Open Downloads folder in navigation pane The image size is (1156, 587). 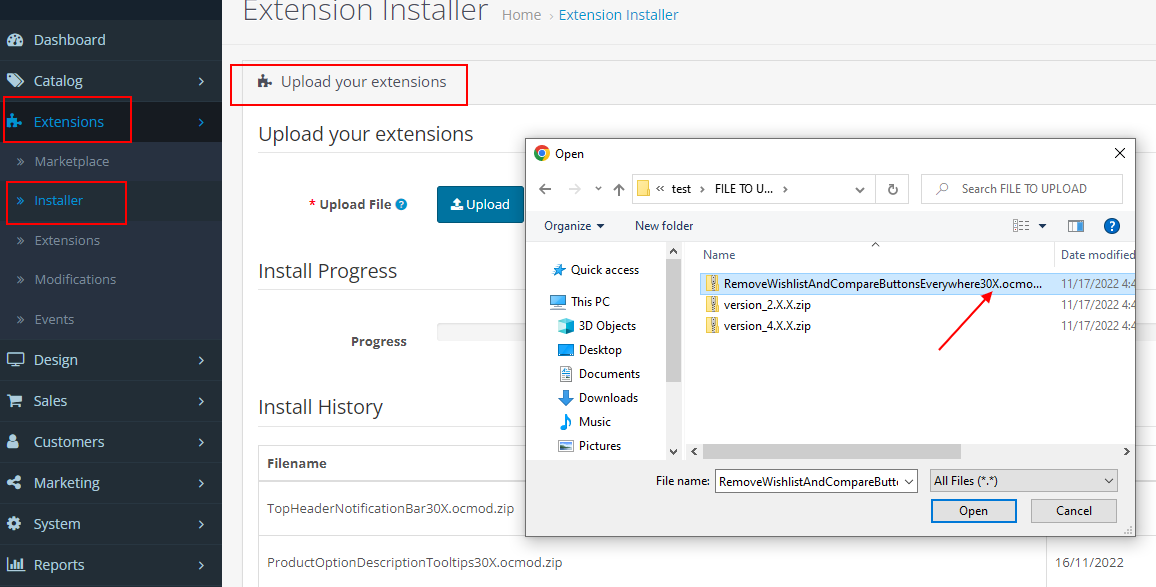607,398
